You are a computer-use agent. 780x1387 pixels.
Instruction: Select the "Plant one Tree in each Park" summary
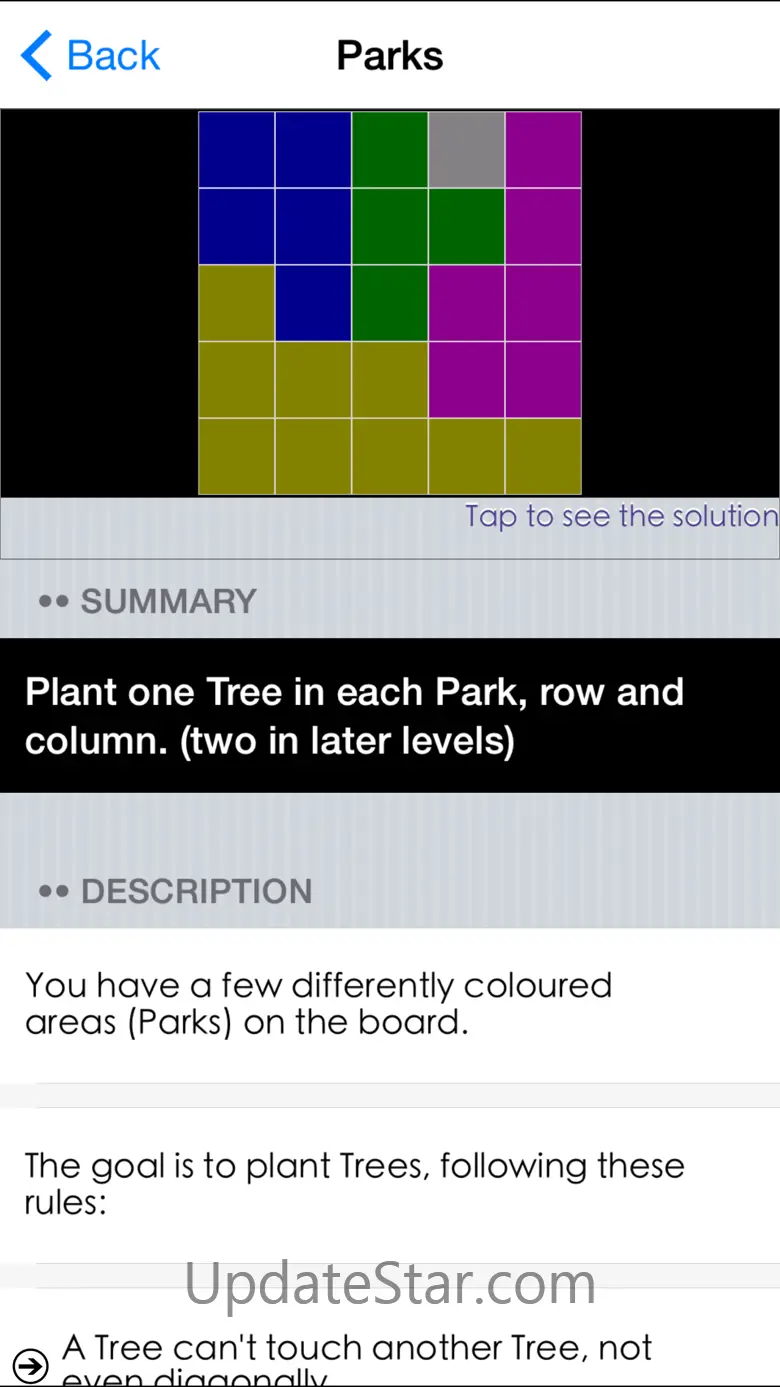355,716
